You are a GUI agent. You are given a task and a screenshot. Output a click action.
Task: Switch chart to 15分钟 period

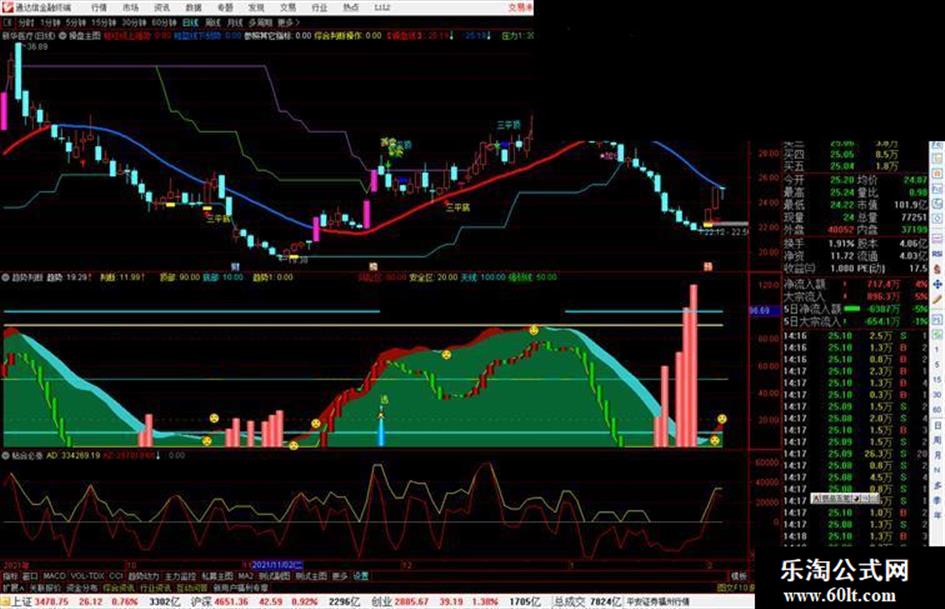point(104,22)
